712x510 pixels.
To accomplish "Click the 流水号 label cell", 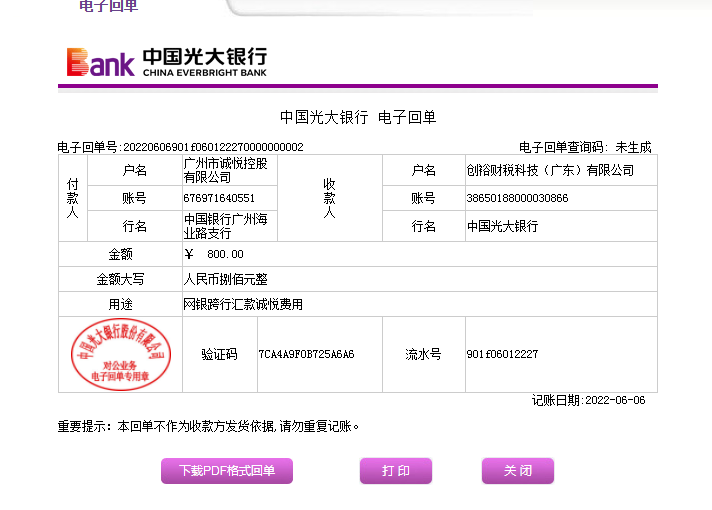I will point(424,354).
